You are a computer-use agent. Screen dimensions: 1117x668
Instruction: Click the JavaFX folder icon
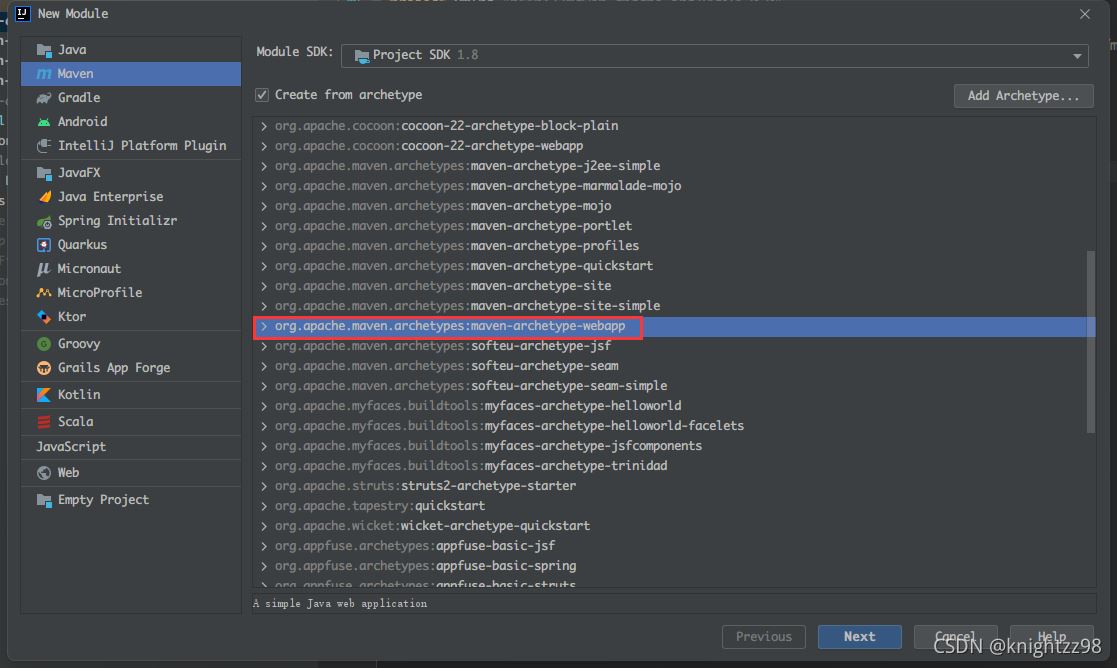(44, 173)
